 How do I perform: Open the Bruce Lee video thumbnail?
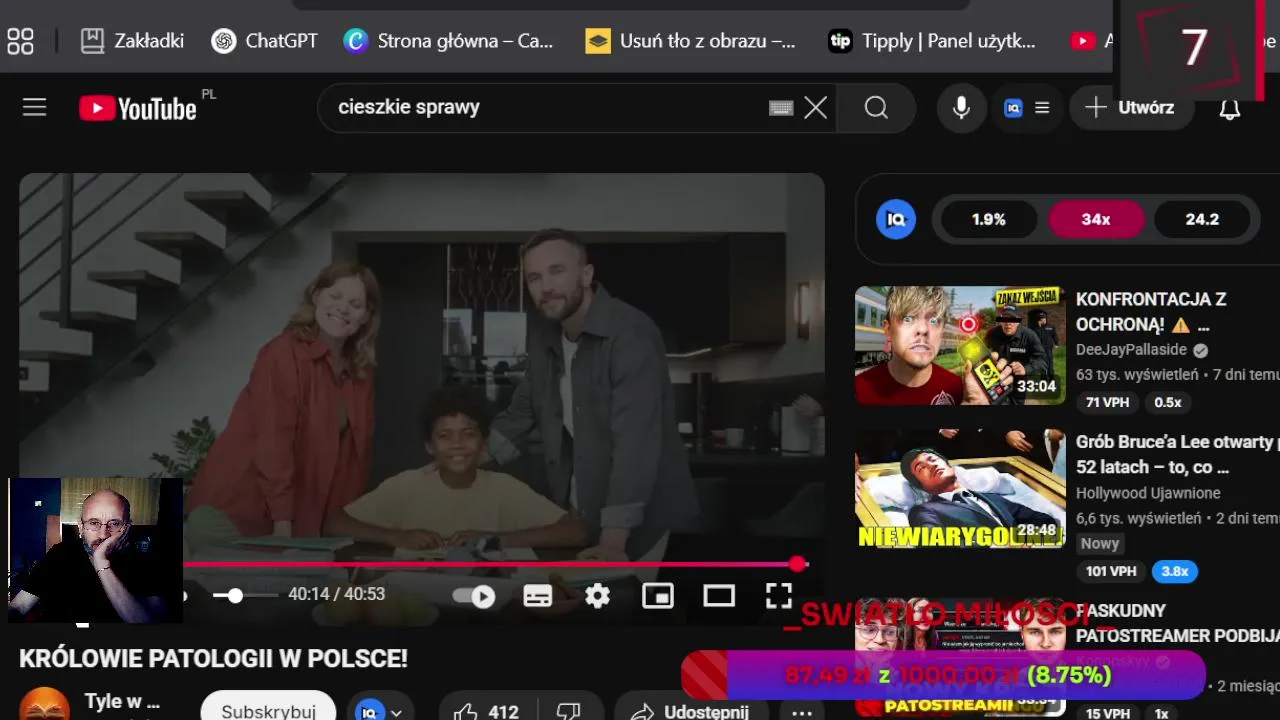coord(960,489)
